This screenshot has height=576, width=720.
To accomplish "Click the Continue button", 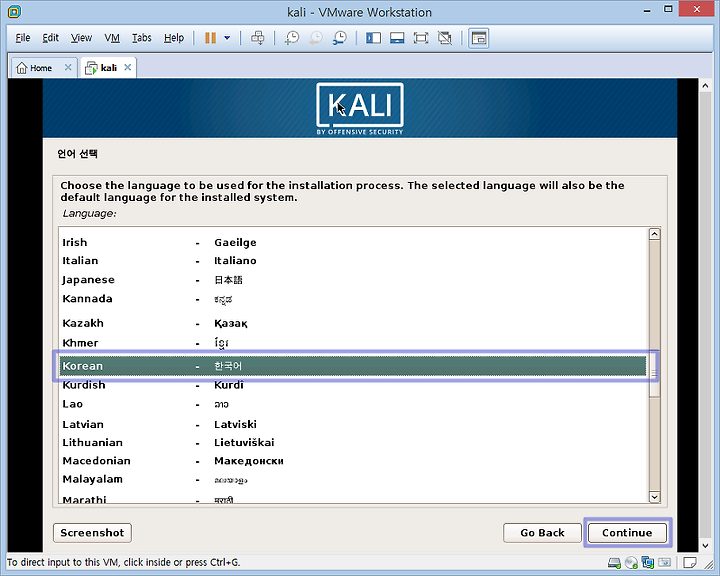I will point(627,533).
